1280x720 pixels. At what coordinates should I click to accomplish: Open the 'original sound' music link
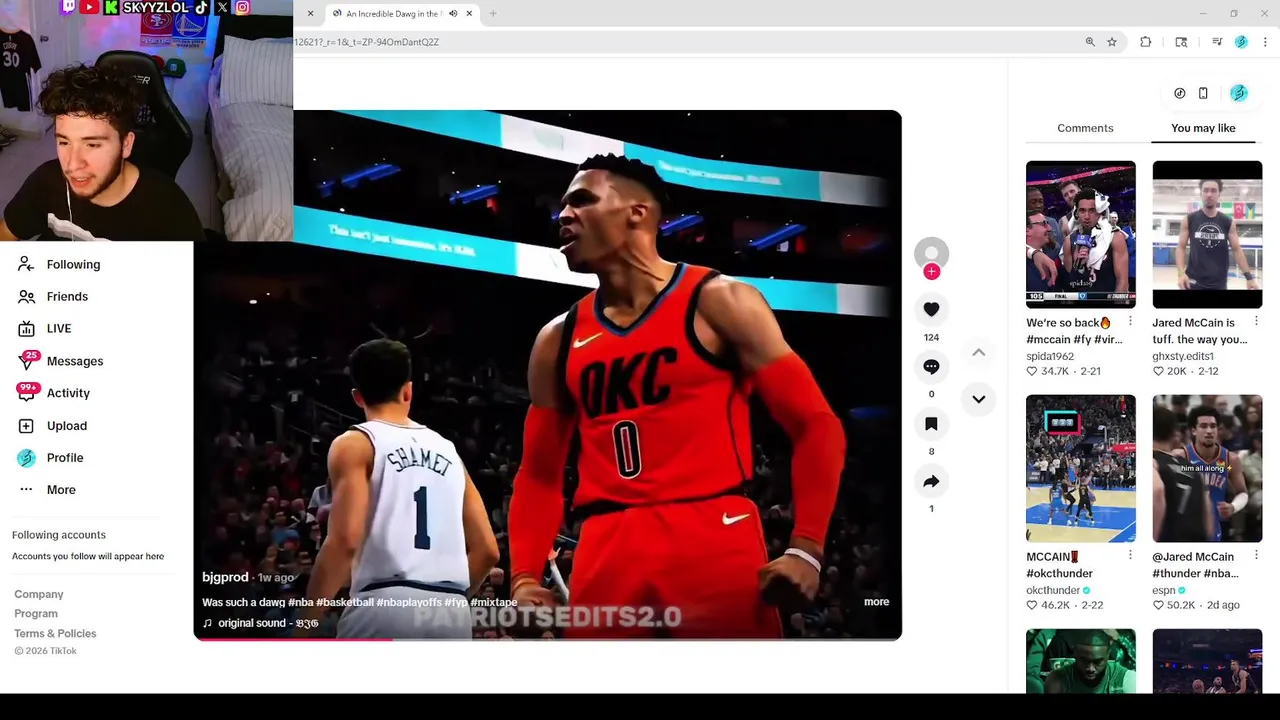click(x=260, y=623)
